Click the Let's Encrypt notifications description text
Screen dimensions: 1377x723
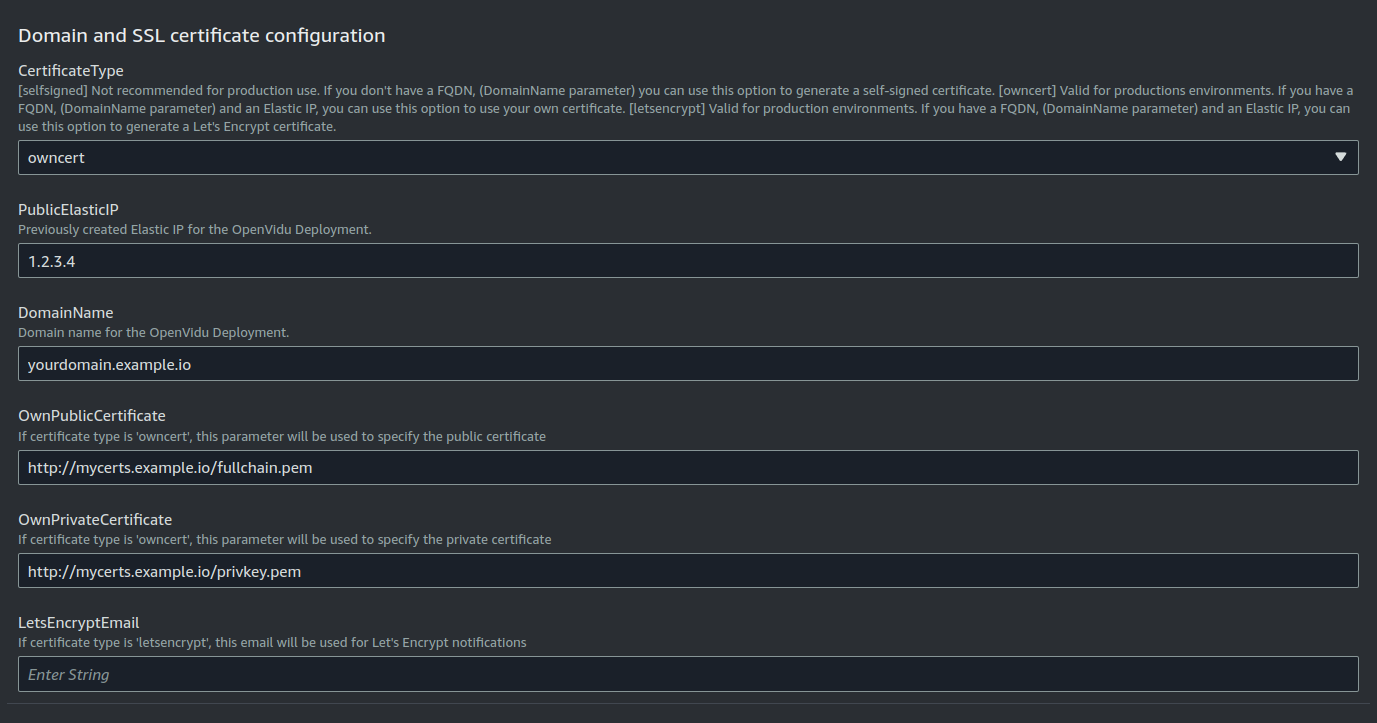272,643
